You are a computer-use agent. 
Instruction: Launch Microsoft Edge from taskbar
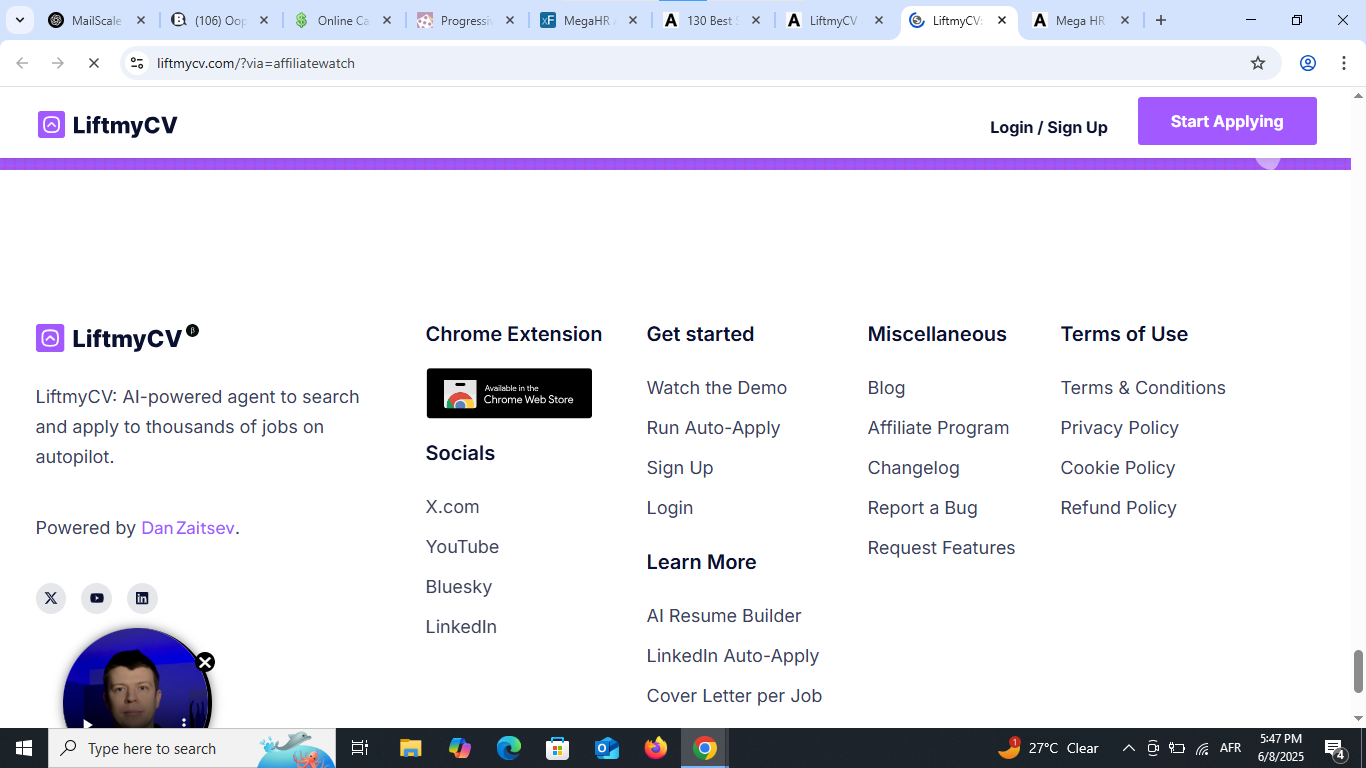509,748
